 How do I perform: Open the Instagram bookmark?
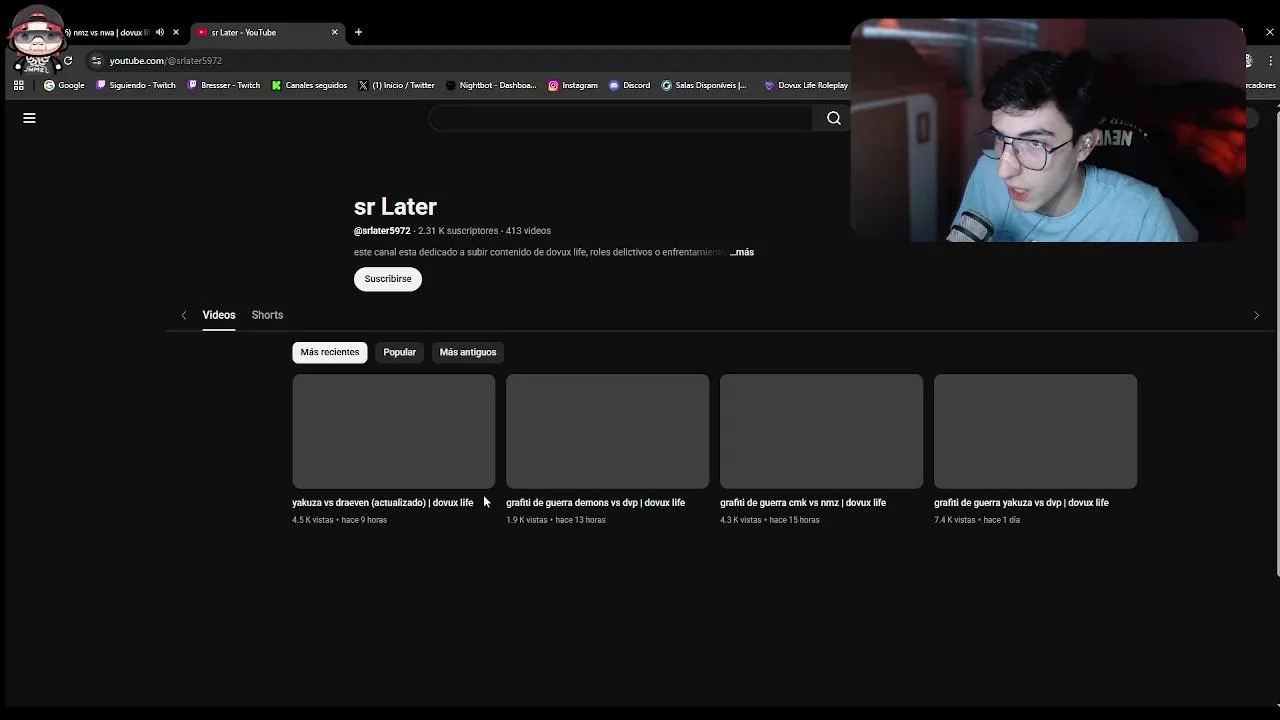tap(573, 85)
